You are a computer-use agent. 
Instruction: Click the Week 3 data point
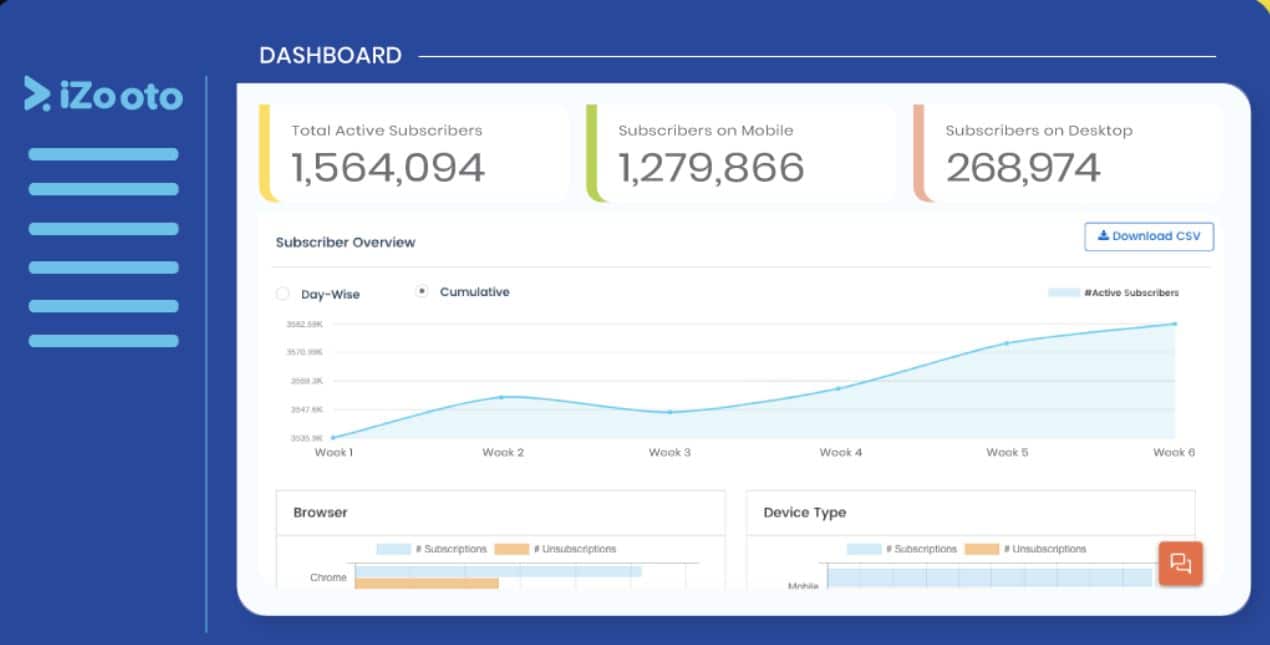(x=670, y=412)
